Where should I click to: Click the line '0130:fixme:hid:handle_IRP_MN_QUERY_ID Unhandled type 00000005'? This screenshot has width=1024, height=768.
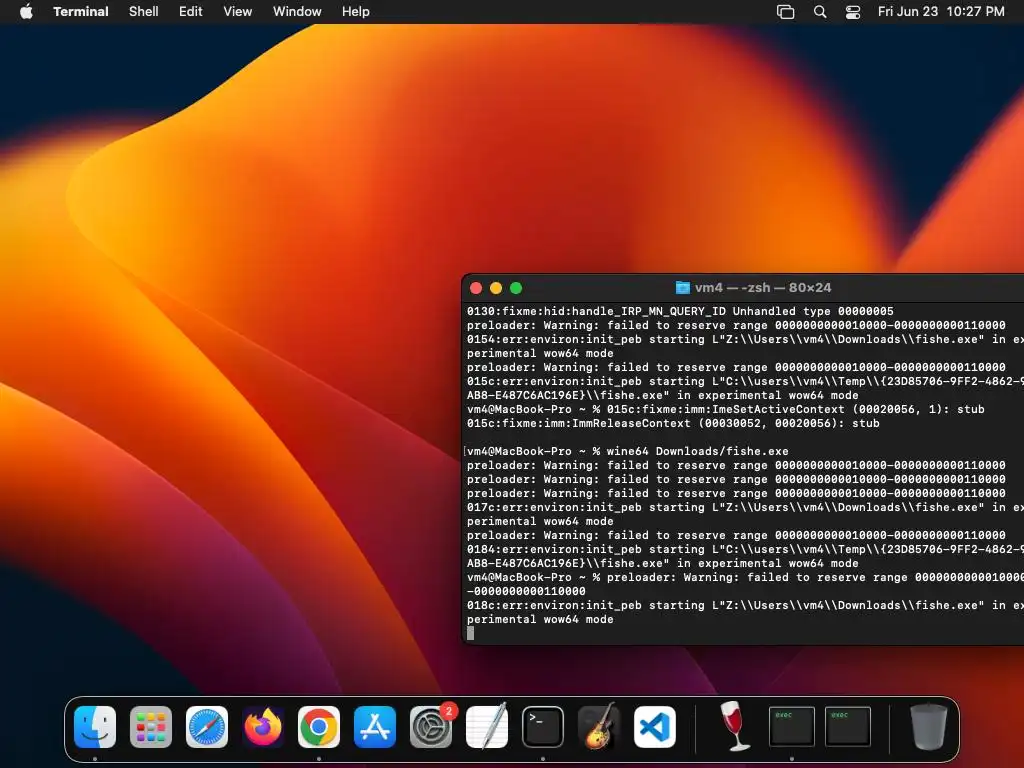tap(680, 312)
